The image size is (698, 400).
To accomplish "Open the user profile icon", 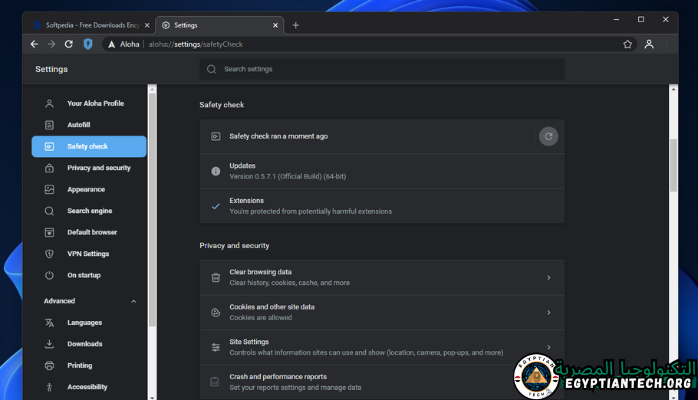I will 649,44.
